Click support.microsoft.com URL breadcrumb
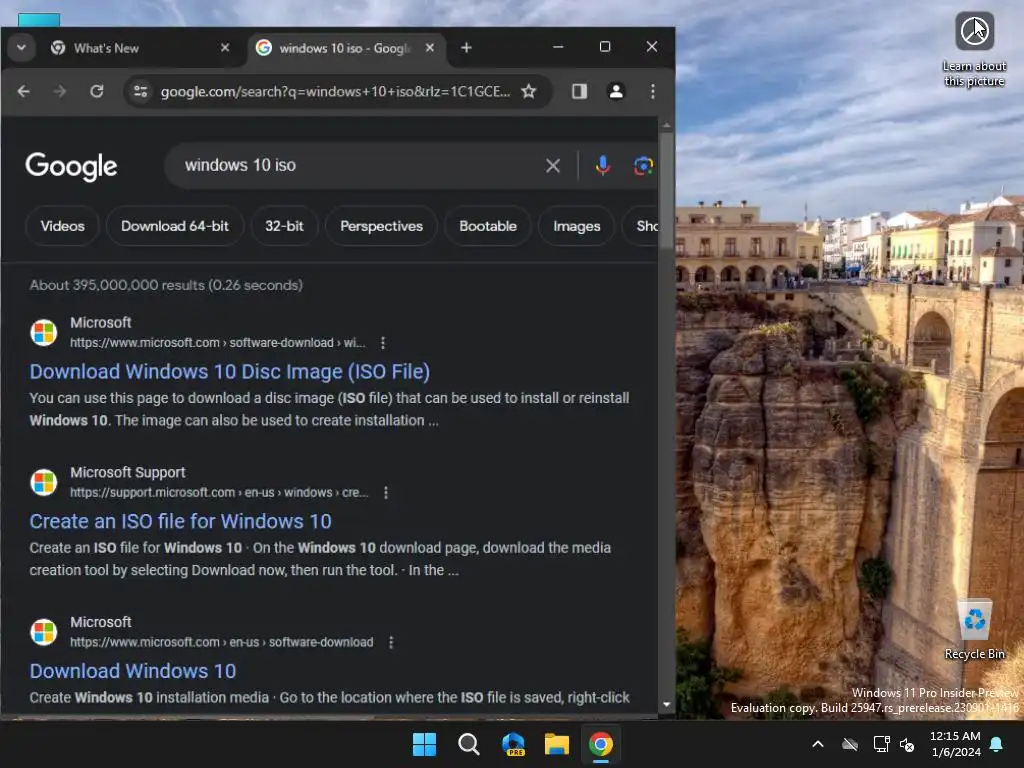The height and width of the screenshot is (768, 1024). [219, 492]
